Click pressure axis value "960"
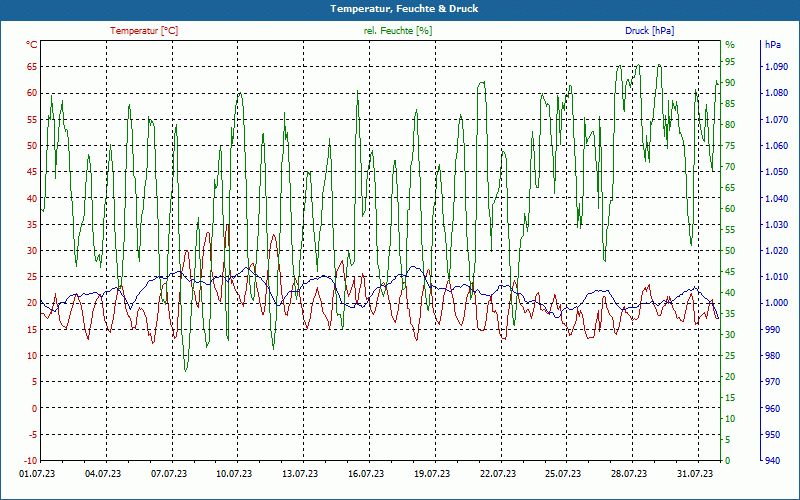 coord(773,408)
